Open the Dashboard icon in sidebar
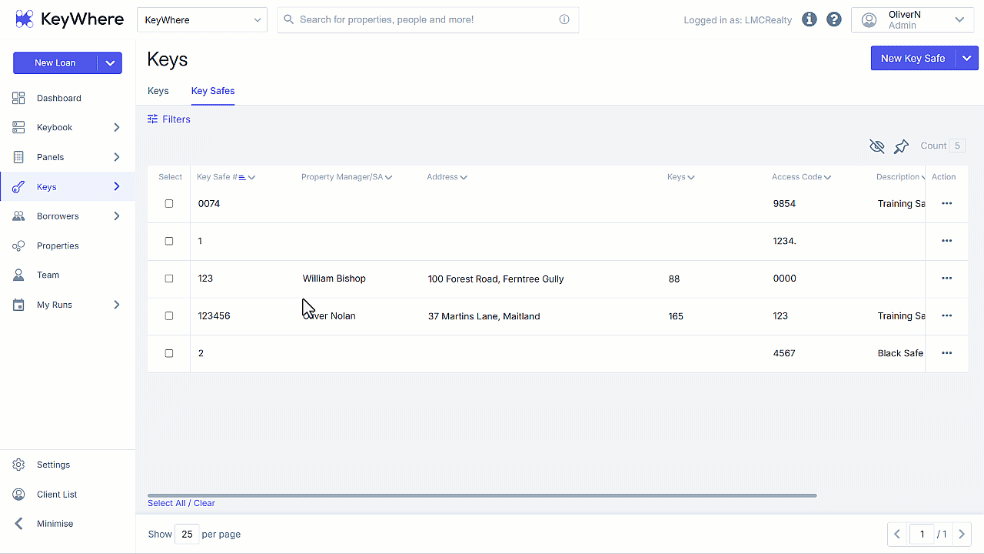The height and width of the screenshot is (554, 984). (18, 98)
